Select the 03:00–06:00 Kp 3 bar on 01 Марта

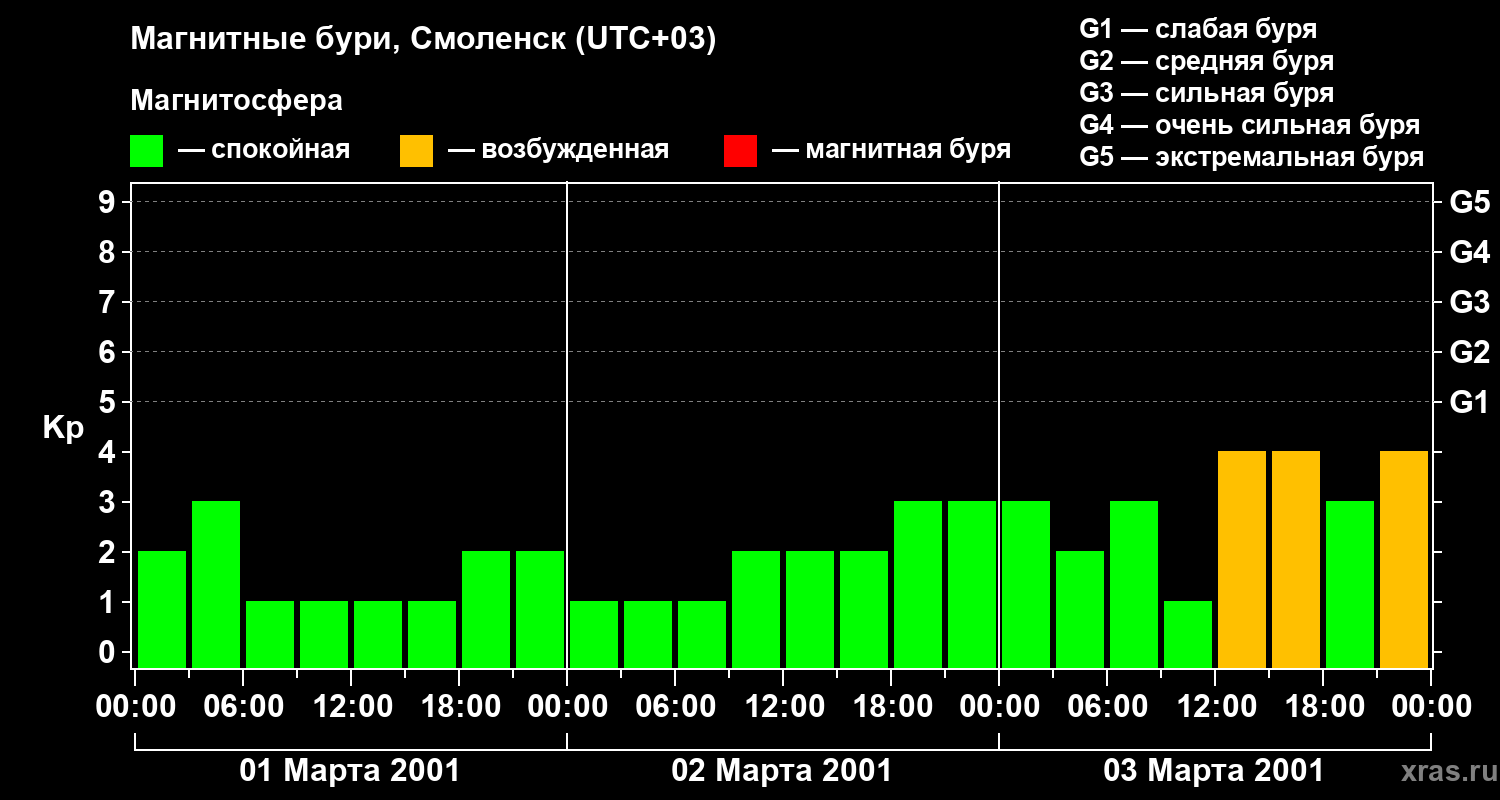pyautogui.click(x=216, y=584)
